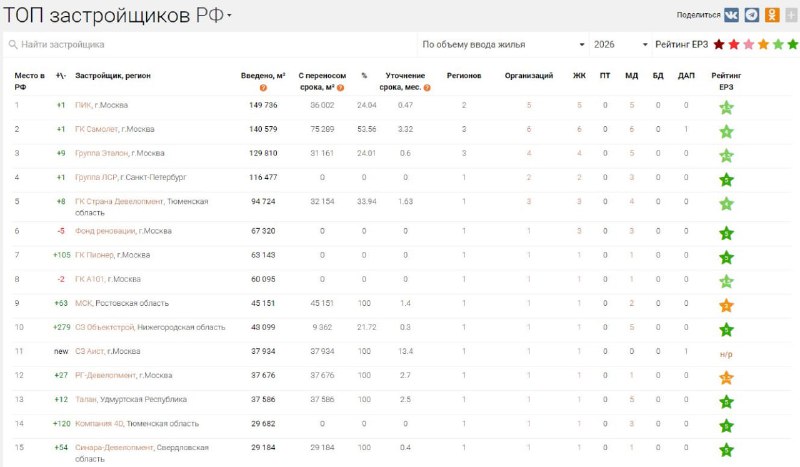Open МСК developer link
This screenshot has width=800, height=467.
point(83,303)
